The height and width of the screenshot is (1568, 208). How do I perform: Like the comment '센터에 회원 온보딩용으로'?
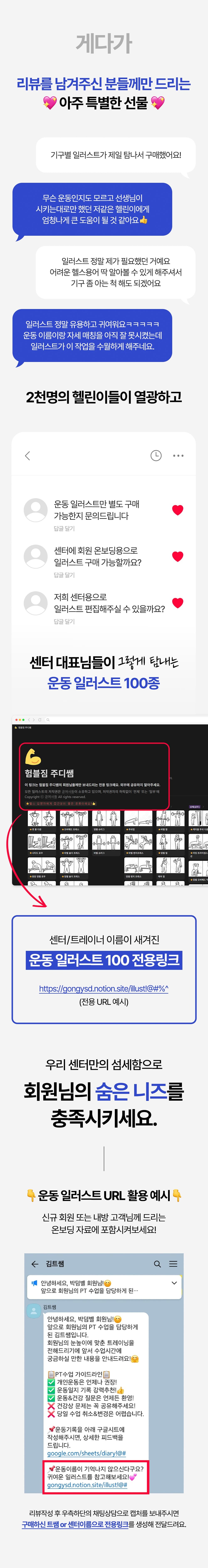[x=178, y=556]
